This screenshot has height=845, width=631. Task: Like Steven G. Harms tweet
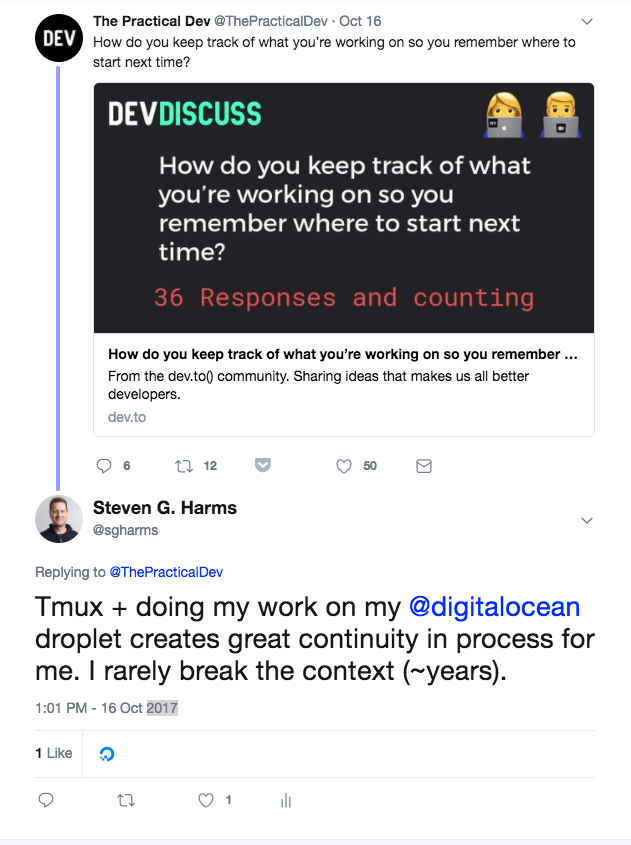[x=206, y=800]
